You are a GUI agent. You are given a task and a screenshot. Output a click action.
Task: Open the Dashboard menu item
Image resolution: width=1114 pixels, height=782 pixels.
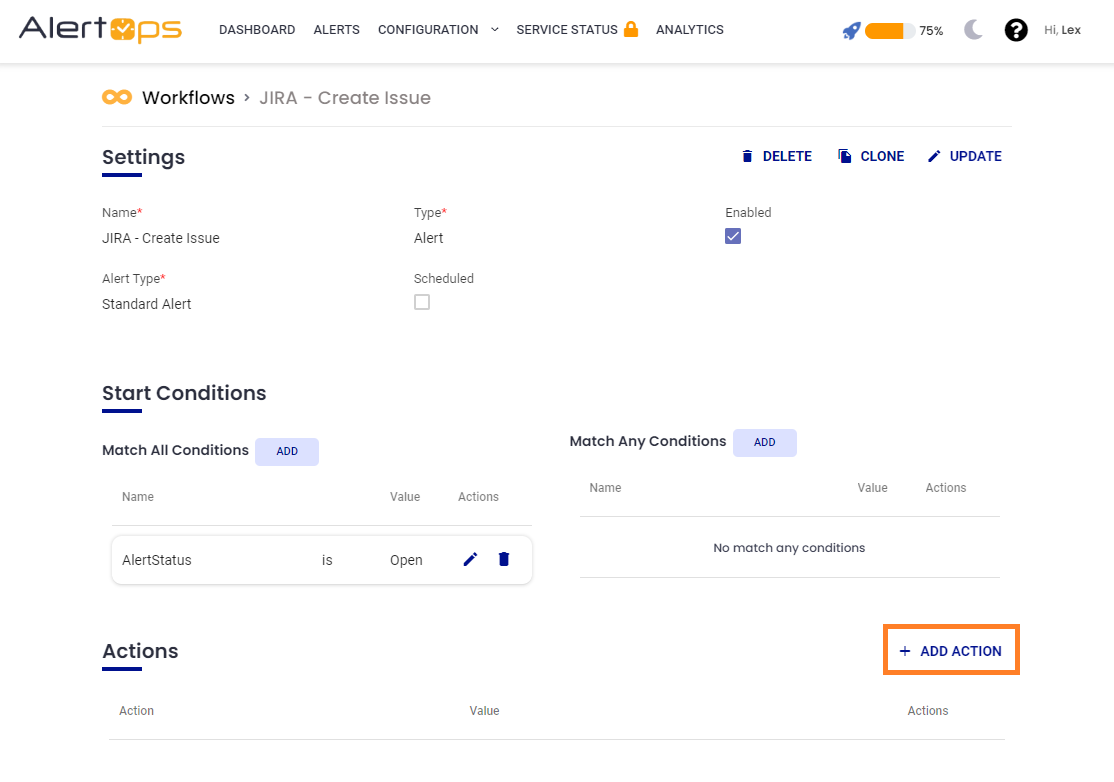pos(257,30)
